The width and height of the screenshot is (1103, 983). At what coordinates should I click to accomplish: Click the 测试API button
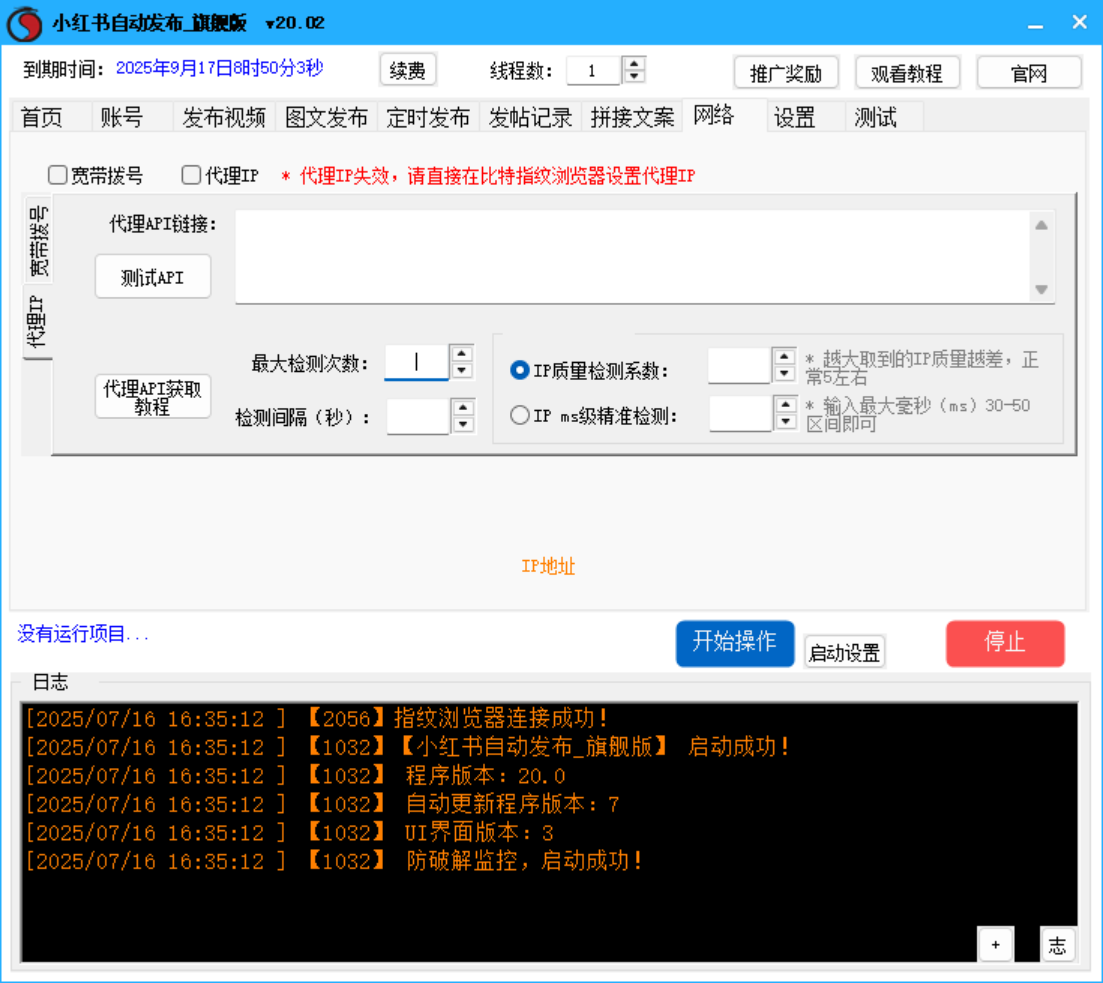(153, 277)
